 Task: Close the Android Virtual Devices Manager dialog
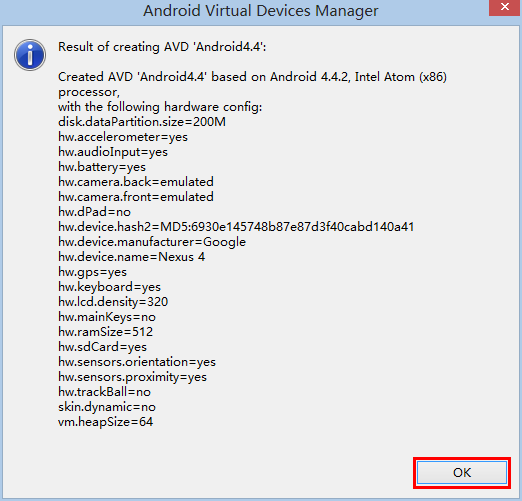pyautogui.click(x=505, y=7)
